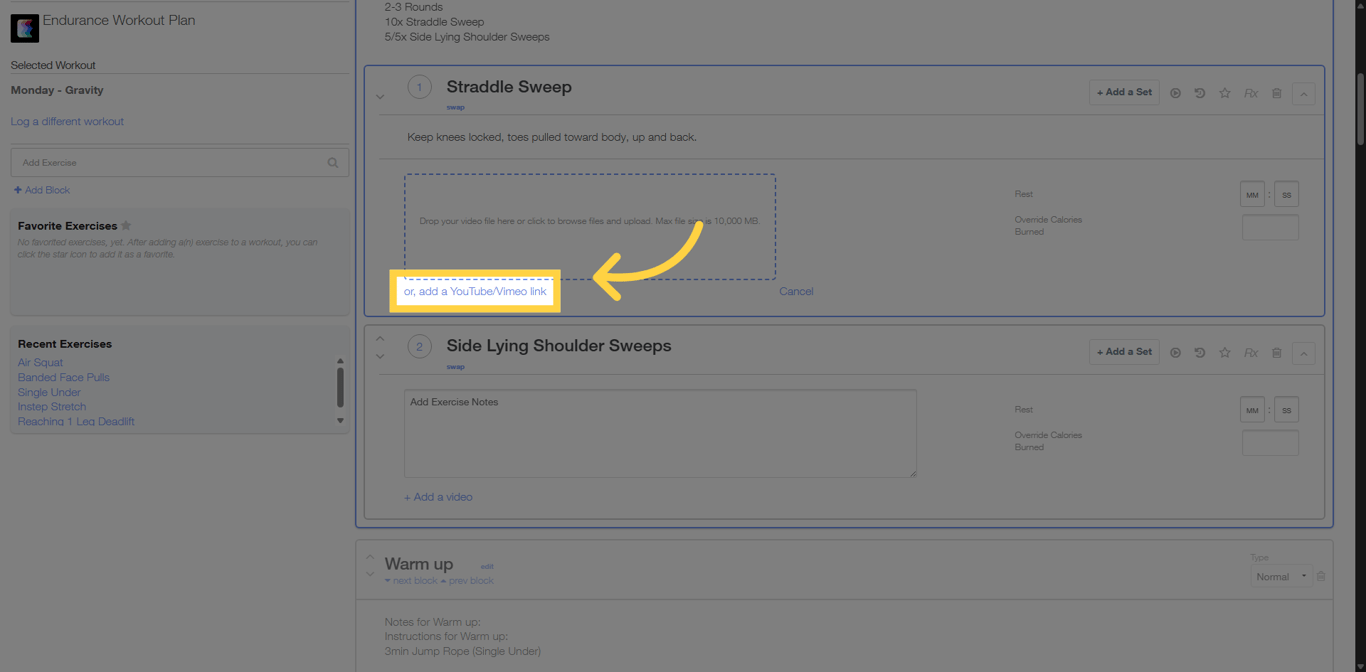Toggle Rx on Straddle Sweep

point(1251,93)
